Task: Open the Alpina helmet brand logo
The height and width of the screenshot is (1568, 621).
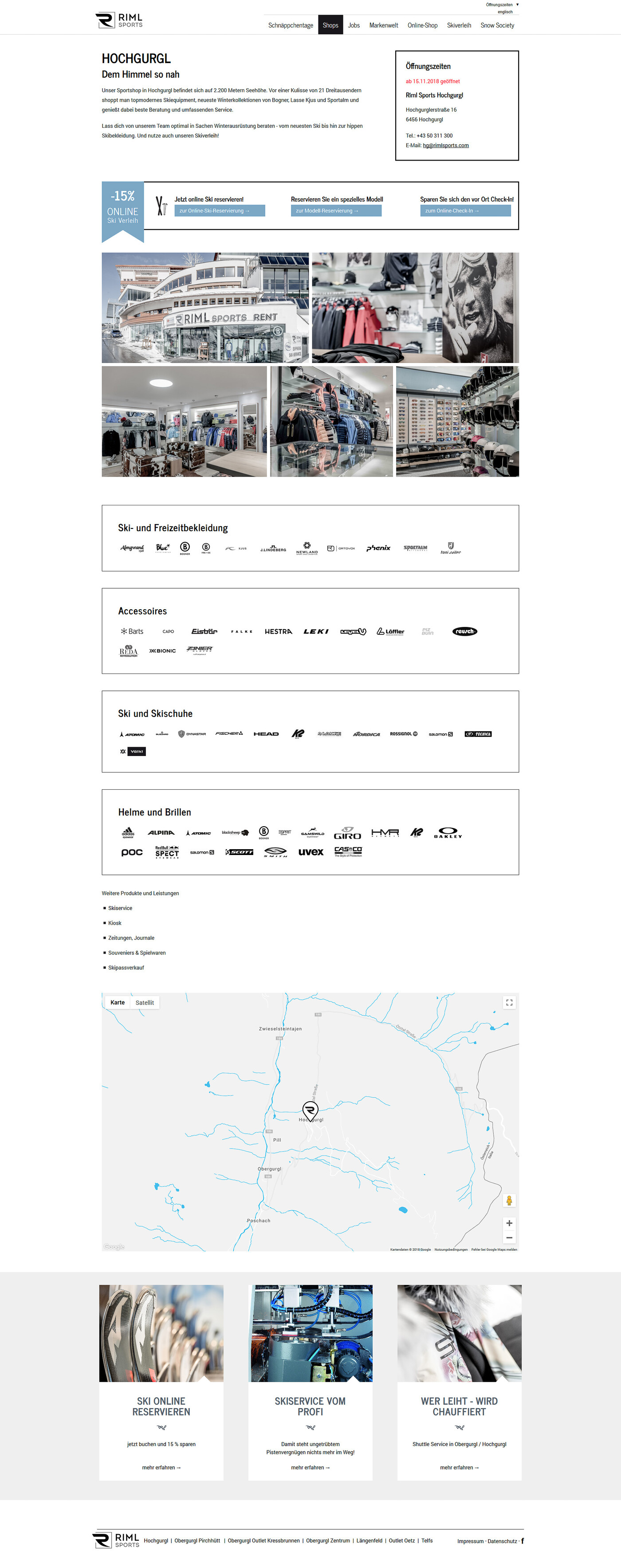Action: [161, 833]
